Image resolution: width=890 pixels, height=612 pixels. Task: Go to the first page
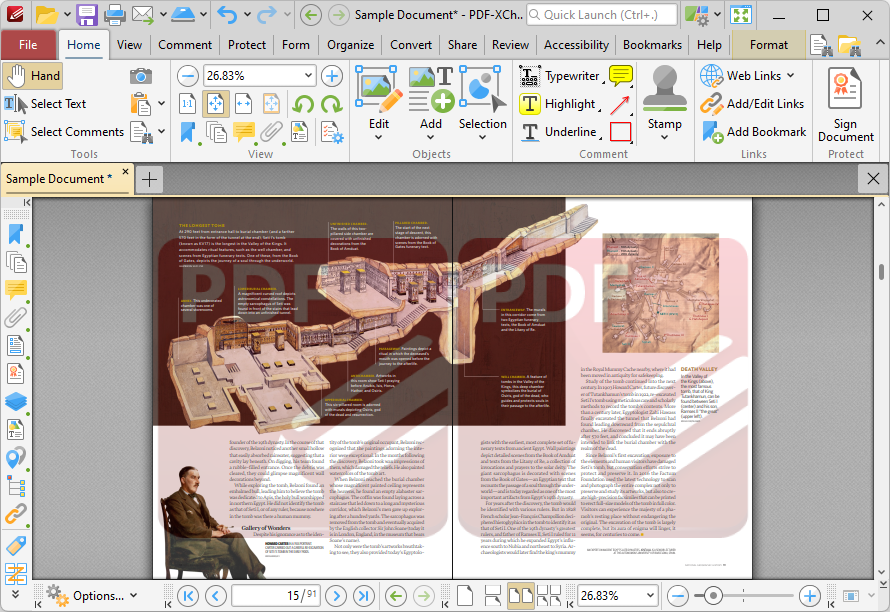(x=188, y=596)
